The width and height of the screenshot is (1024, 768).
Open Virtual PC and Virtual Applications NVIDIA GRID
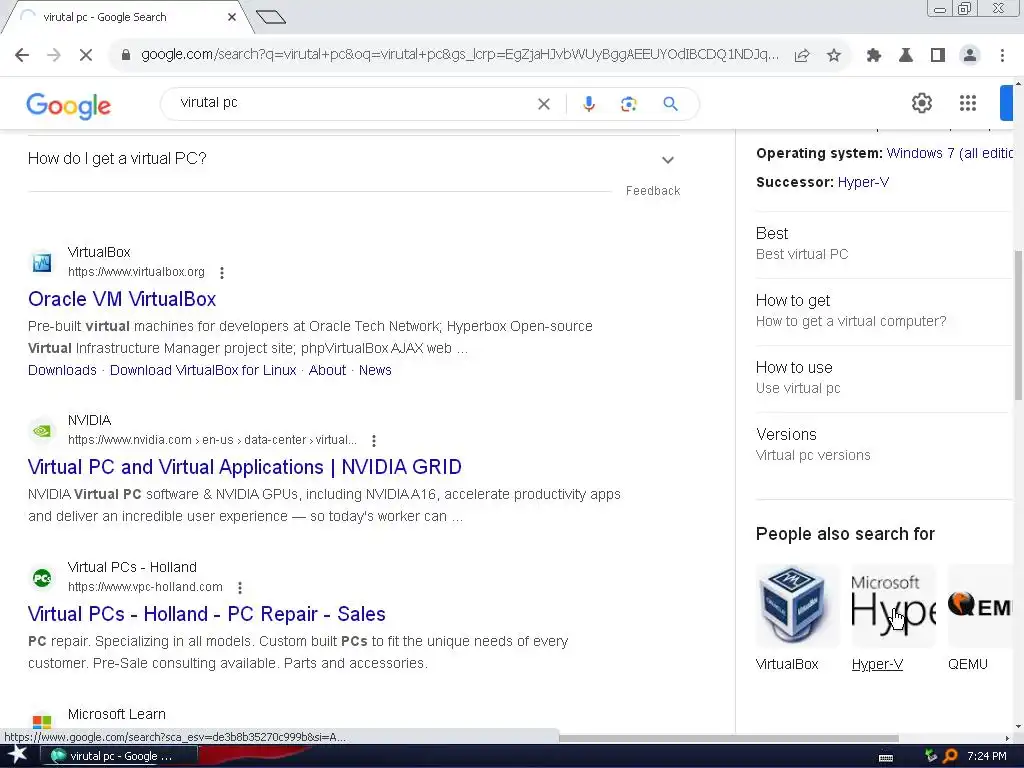click(245, 467)
